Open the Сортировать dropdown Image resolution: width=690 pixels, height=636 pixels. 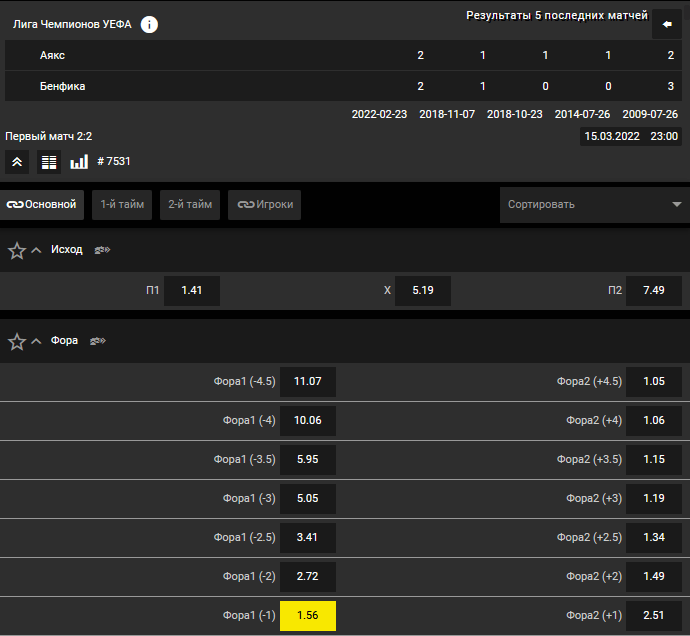[595, 205]
